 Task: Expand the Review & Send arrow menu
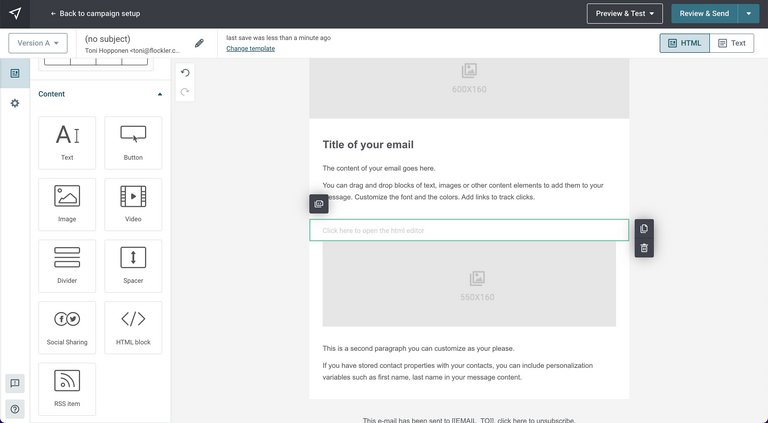pos(748,14)
